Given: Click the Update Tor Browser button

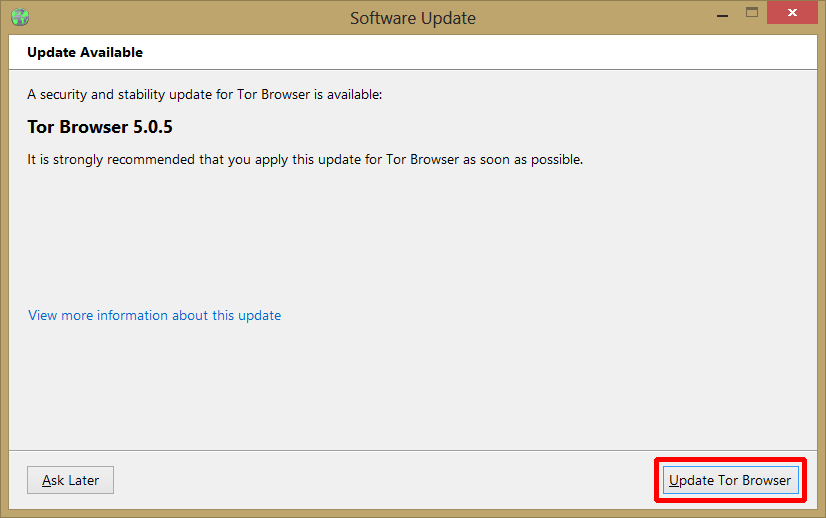Looking at the screenshot, I should pyautogui.click(x=730, y=480).
